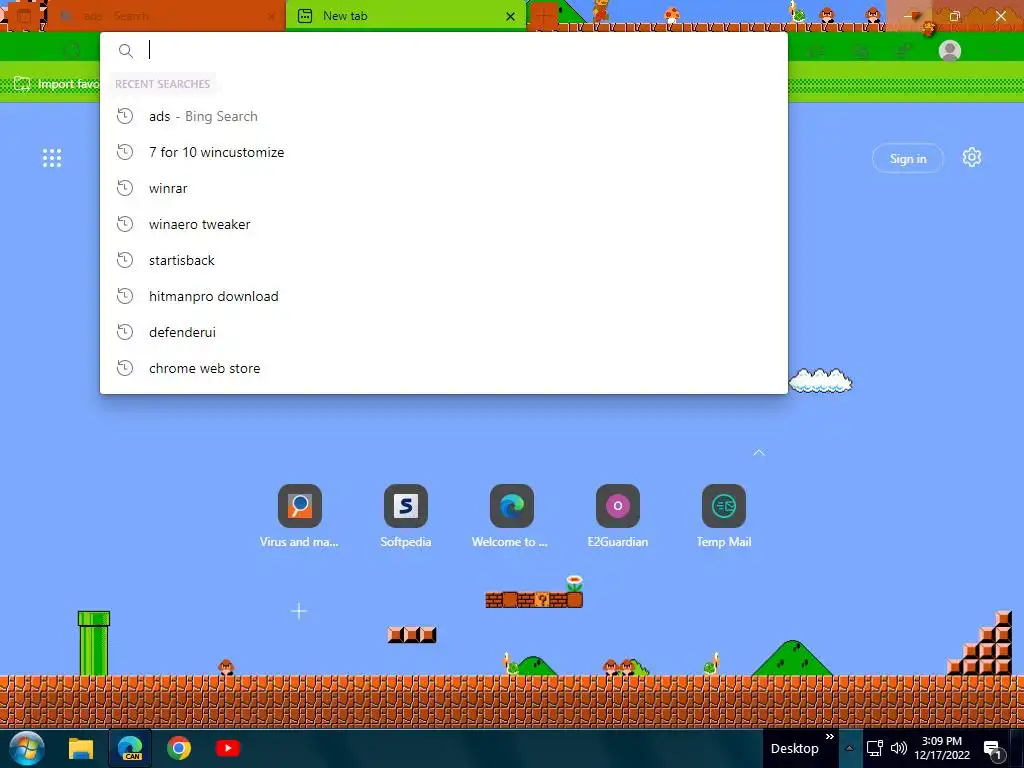1024x768 pixels.
Task: Close the 'New tab' tab
Action: click(x=511, y=16)
